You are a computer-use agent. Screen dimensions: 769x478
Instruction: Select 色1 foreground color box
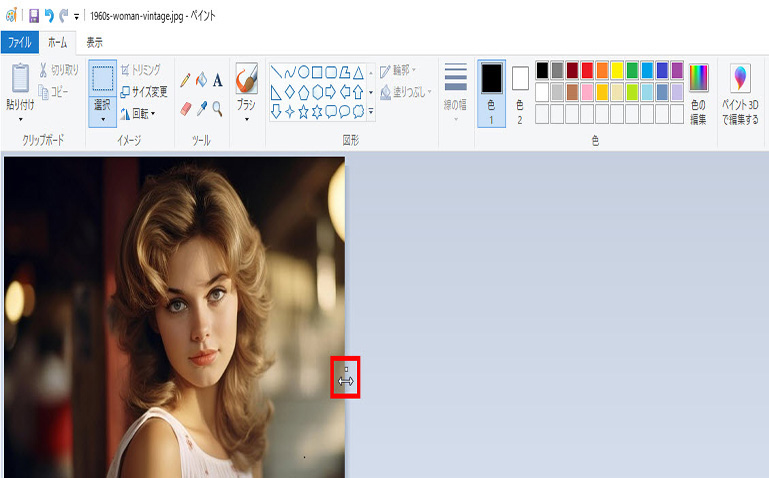pos(491,92)
